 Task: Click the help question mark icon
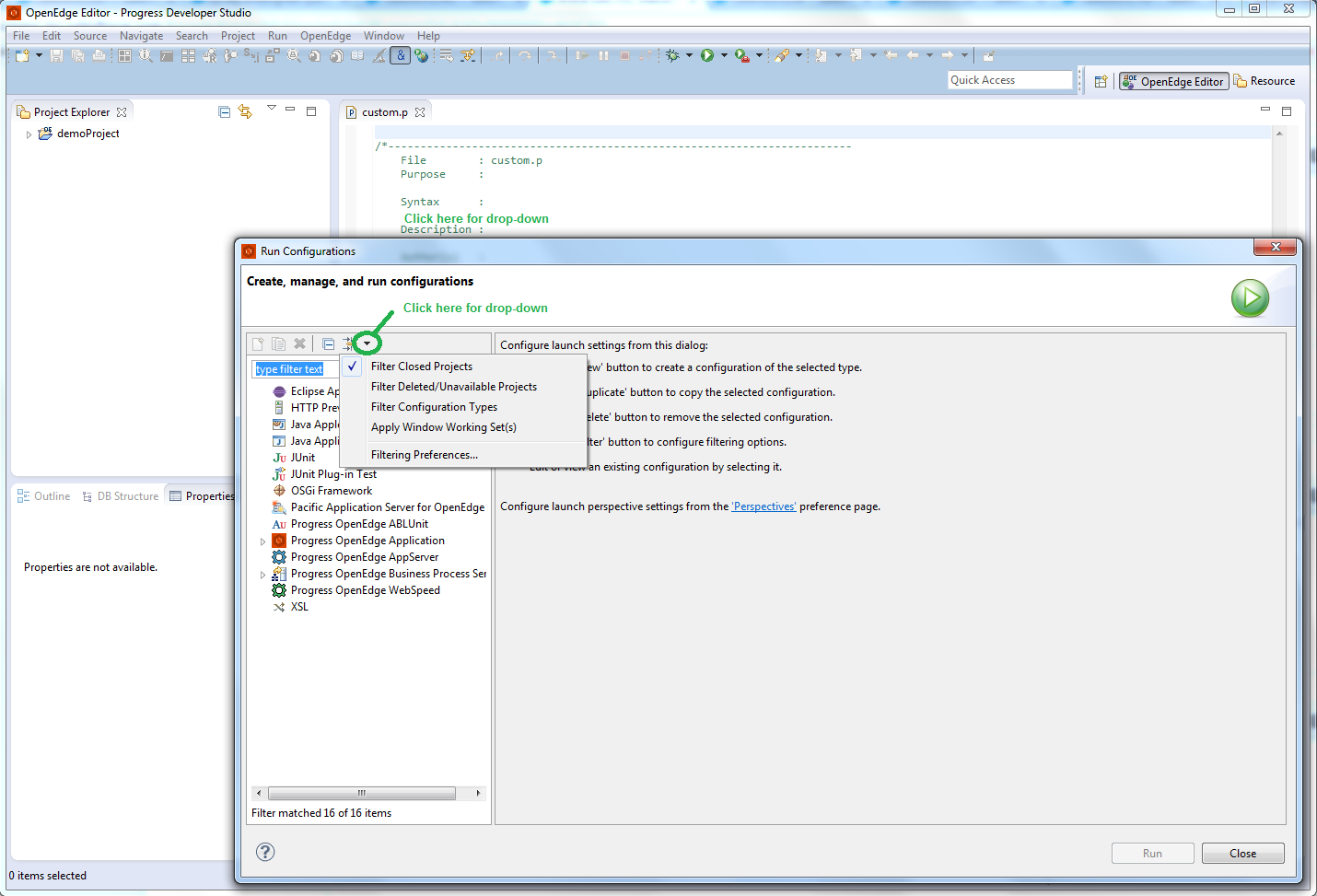[x=265, y=852]
